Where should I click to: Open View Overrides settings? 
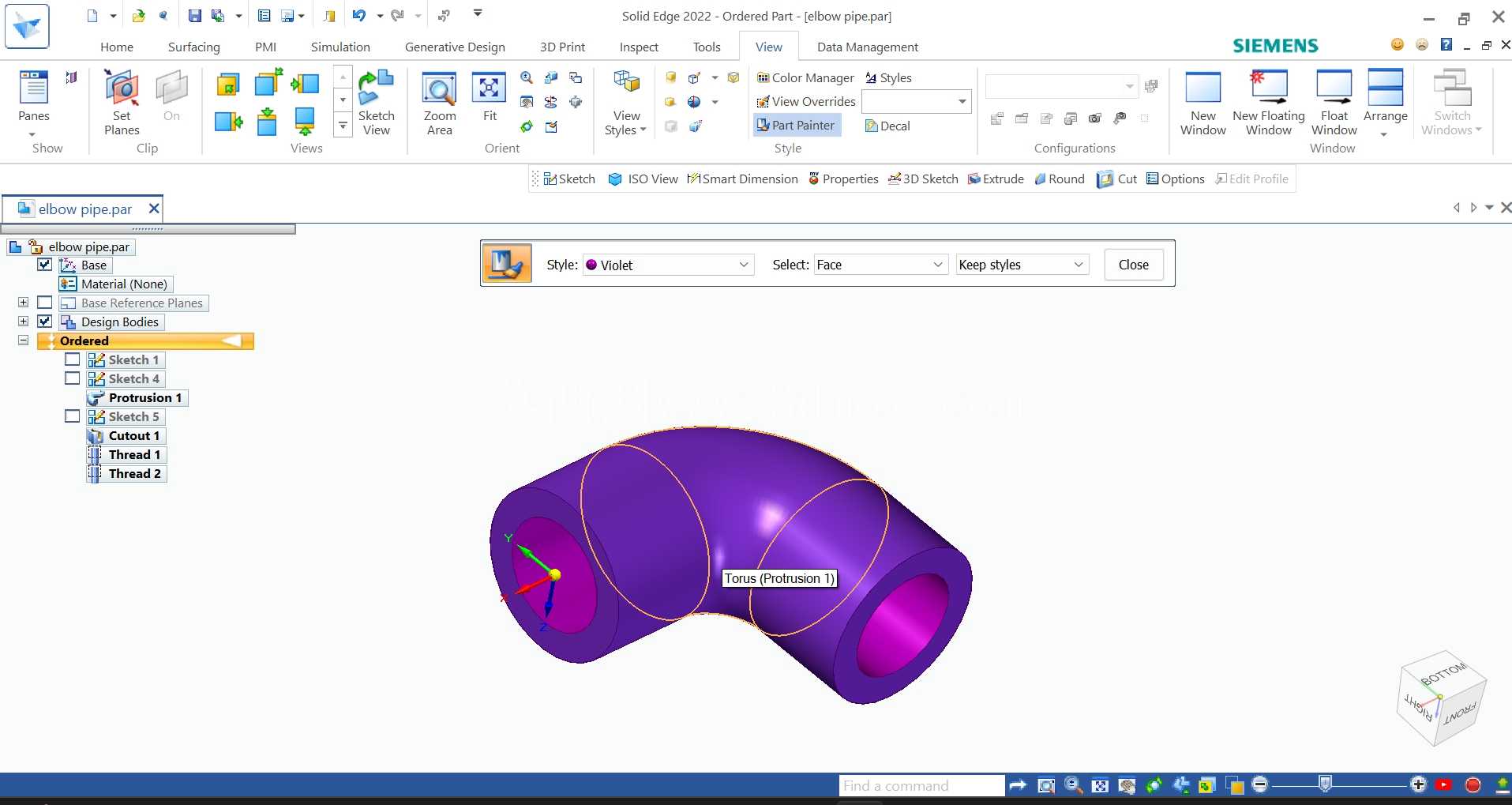[x=805, y=101]
